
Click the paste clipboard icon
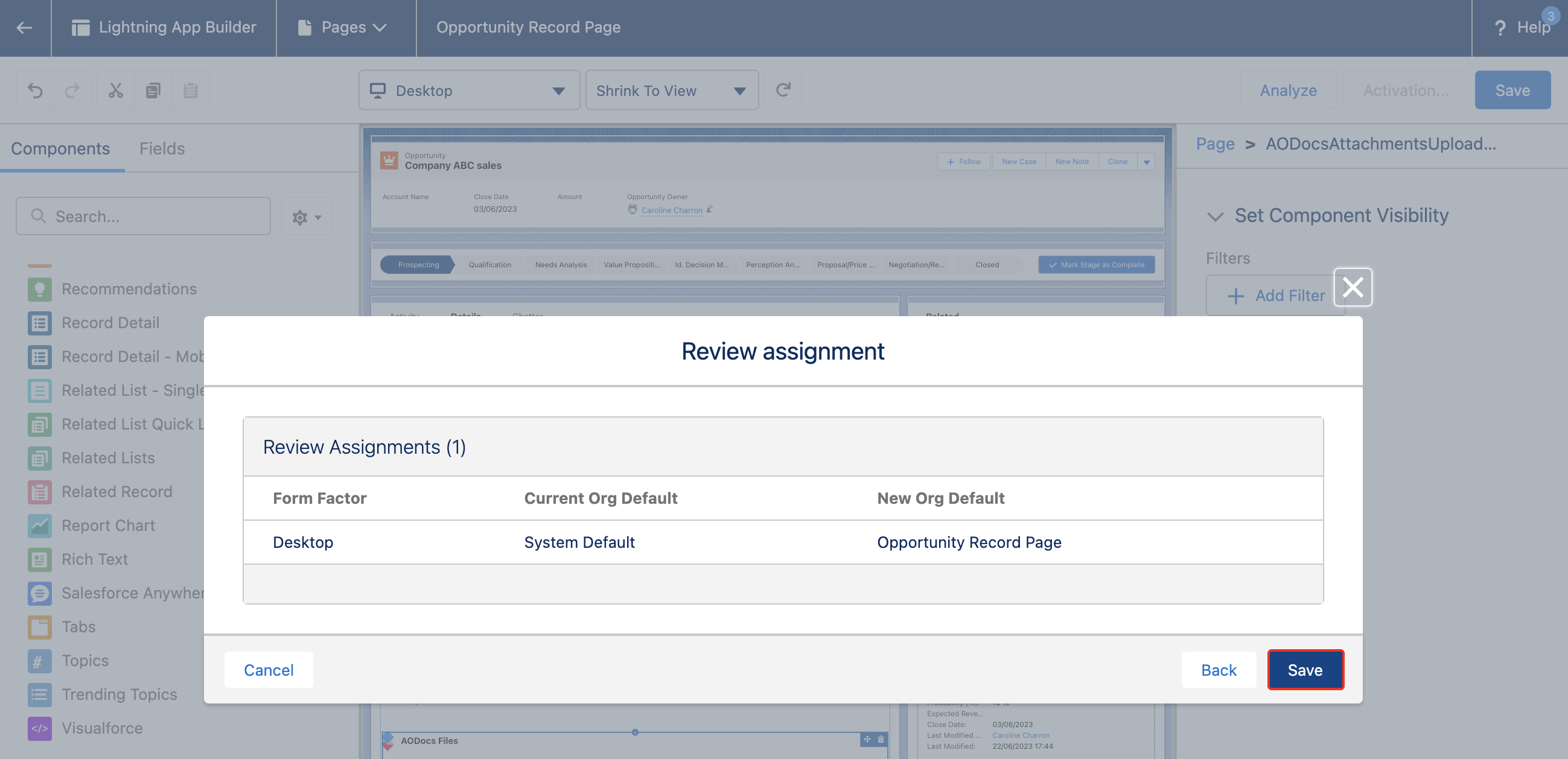pyautogui.click(x=190, y=90)
